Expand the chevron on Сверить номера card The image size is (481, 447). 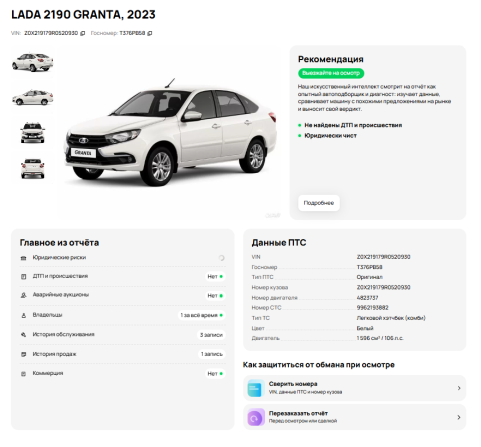click(459, 388)
